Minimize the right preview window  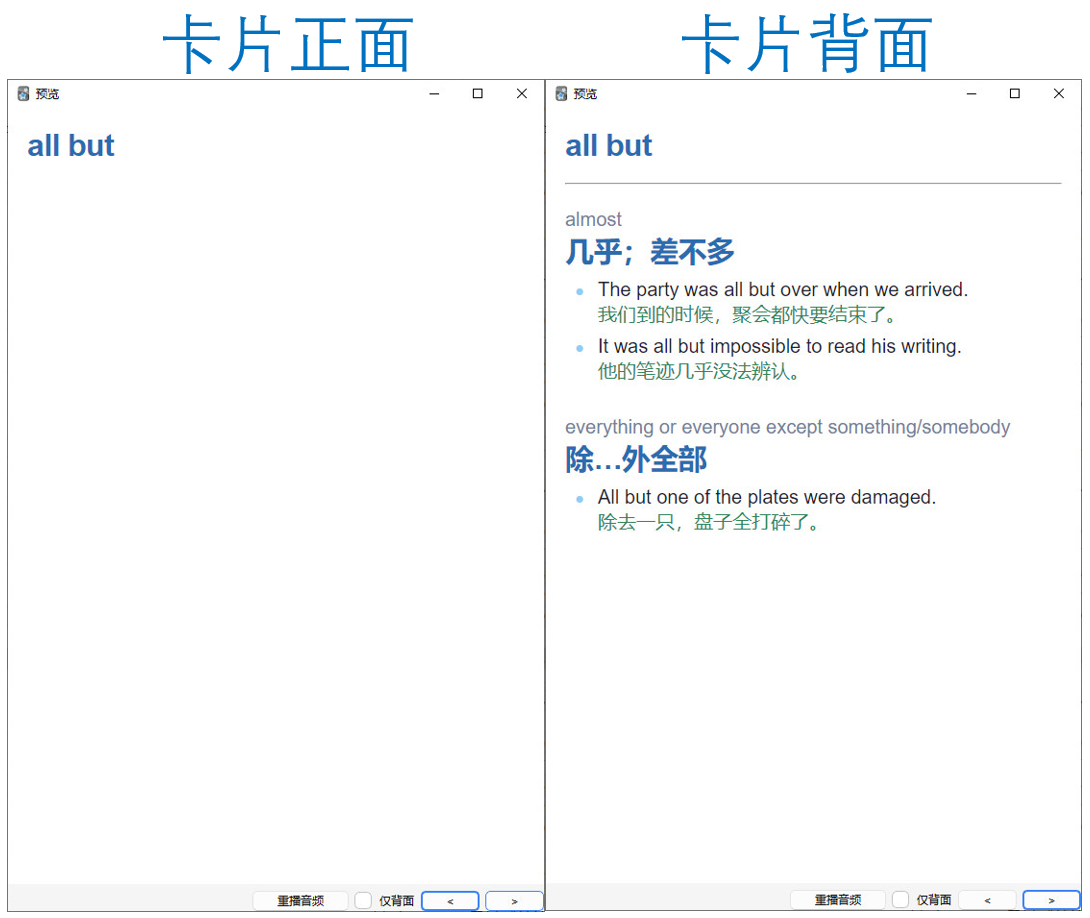point(972,94)
